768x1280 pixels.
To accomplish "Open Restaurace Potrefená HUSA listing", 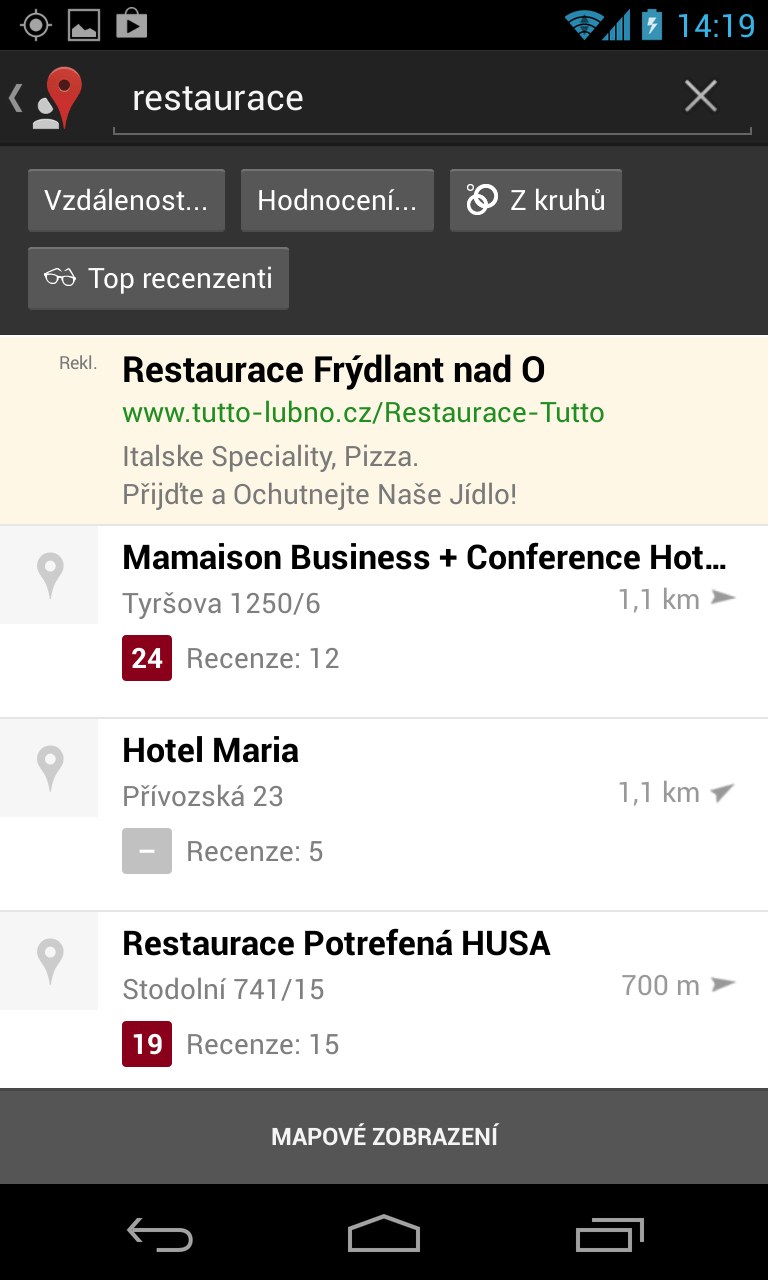I will point(336,943).
